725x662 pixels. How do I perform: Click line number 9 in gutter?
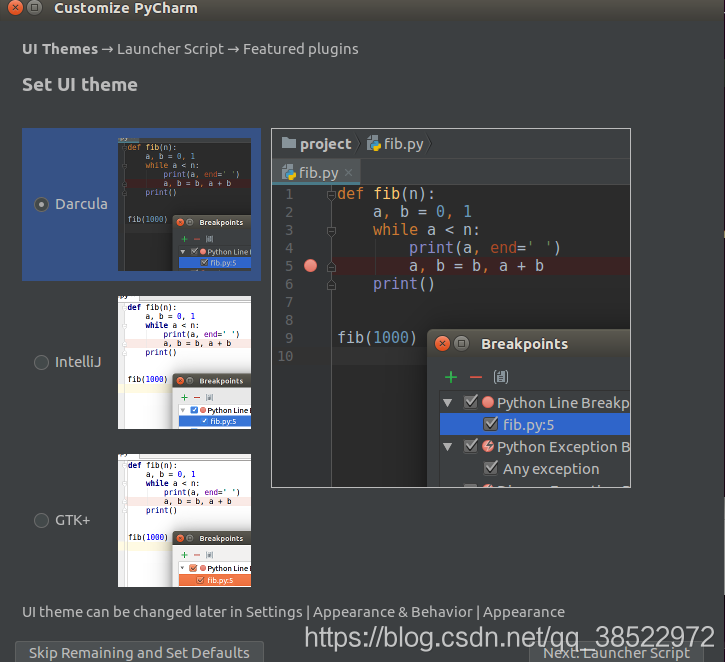pos(289,338)
